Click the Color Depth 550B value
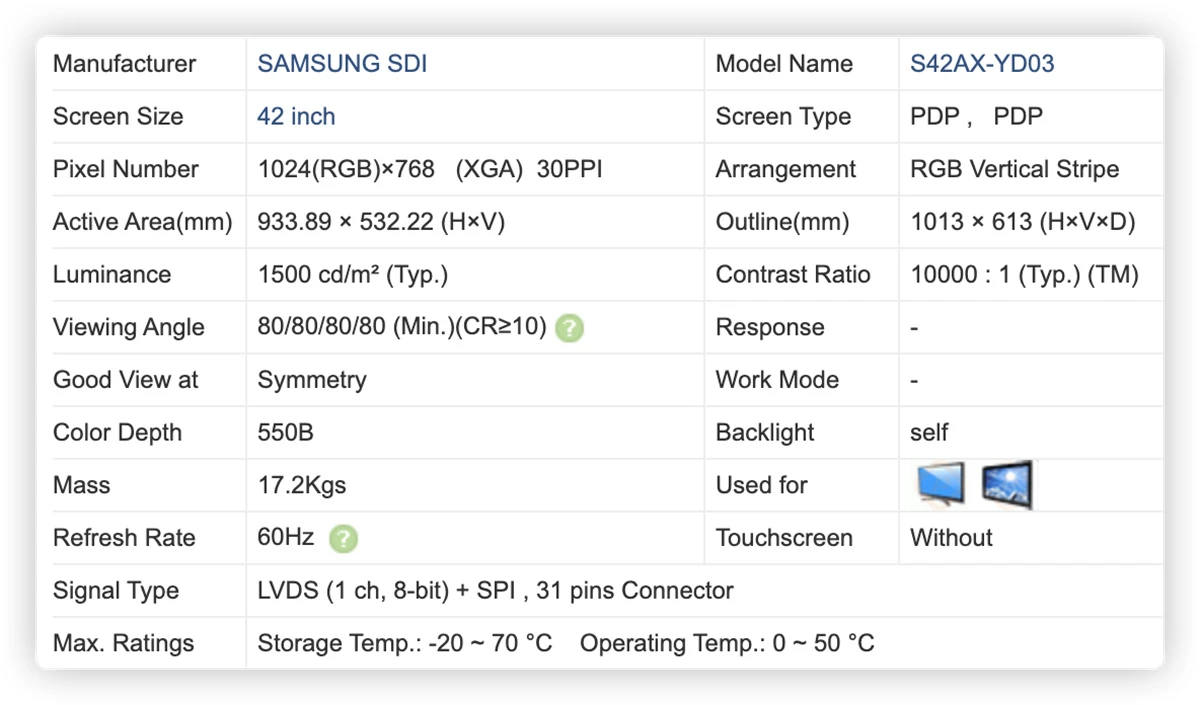Screen dimensions: 1200x705 (285, 433)
